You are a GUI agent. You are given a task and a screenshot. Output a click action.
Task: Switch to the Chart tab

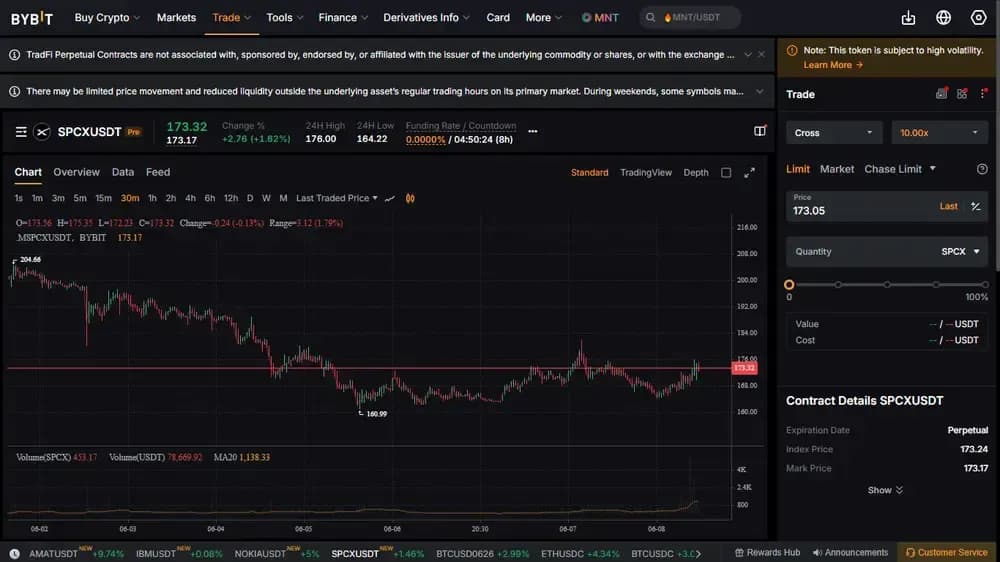click(28, 172)
